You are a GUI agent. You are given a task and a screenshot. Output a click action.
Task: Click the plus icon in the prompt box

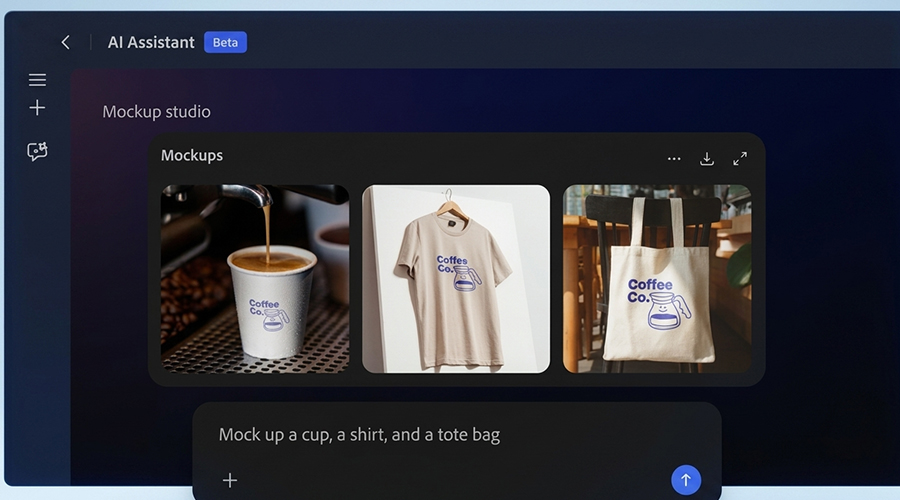pos(230,480)
